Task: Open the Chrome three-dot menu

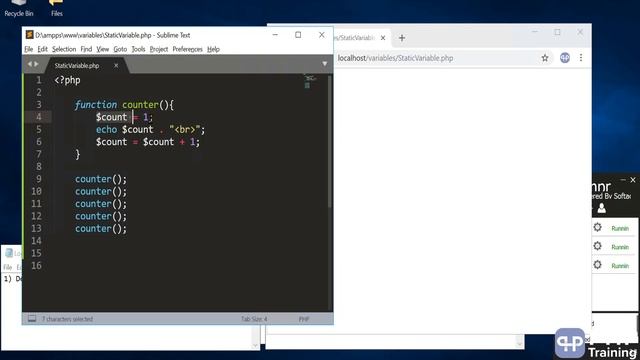Action: (x=581, y=58)
